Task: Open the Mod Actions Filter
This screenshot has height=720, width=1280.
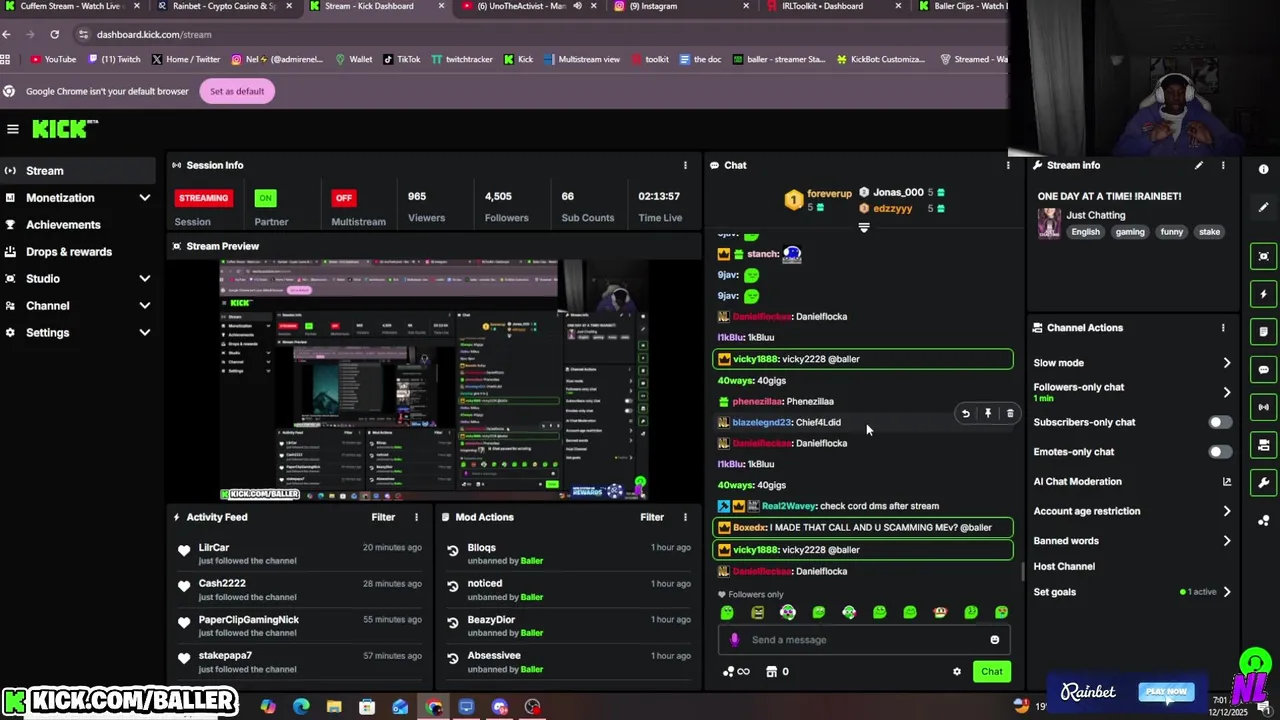Action: [652, 517]
